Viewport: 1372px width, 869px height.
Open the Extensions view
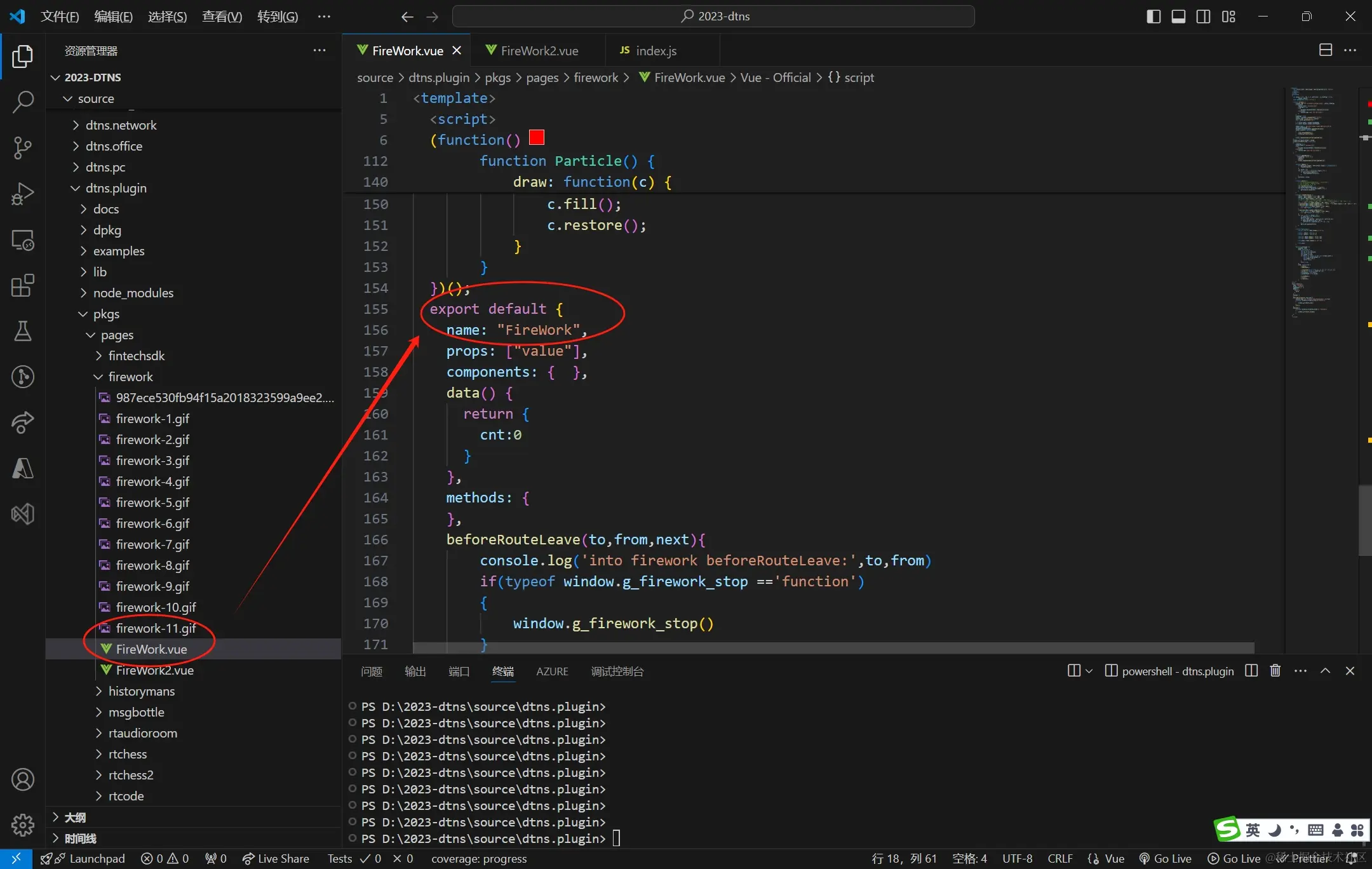[x=23, y=286]
